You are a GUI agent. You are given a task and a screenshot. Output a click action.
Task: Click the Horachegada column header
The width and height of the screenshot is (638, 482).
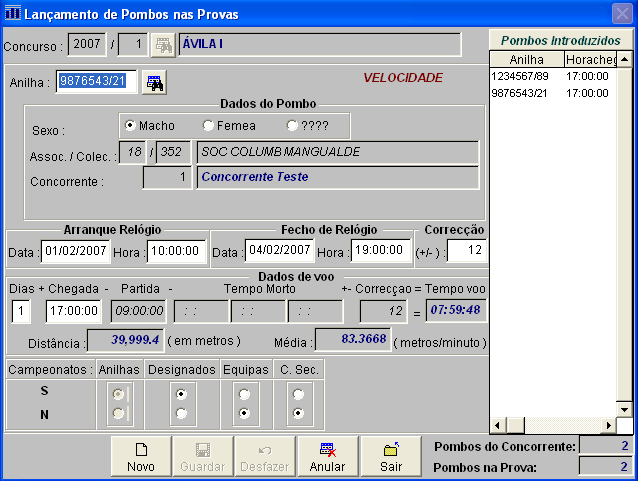pyautogui.click(x=590, y=59)
